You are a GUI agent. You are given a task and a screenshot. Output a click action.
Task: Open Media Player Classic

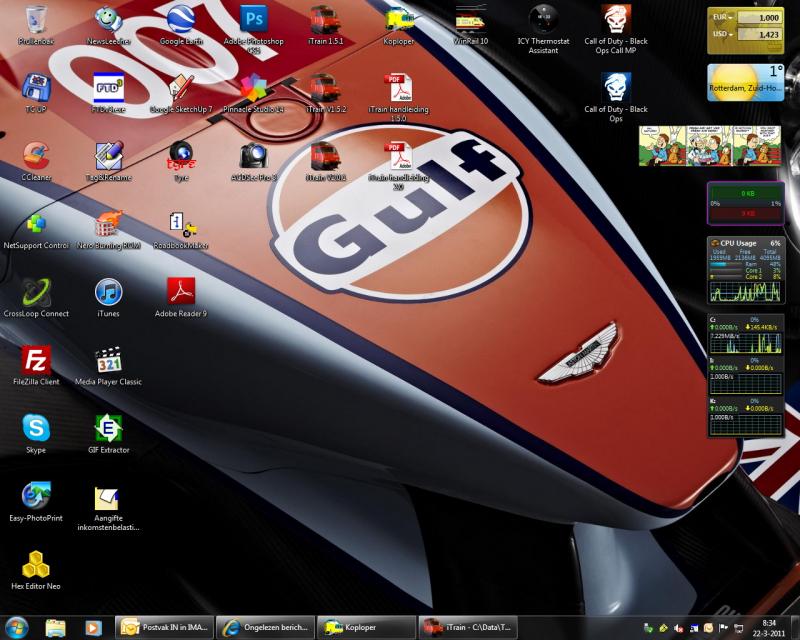pyautogui.click(x=108, y=365)
